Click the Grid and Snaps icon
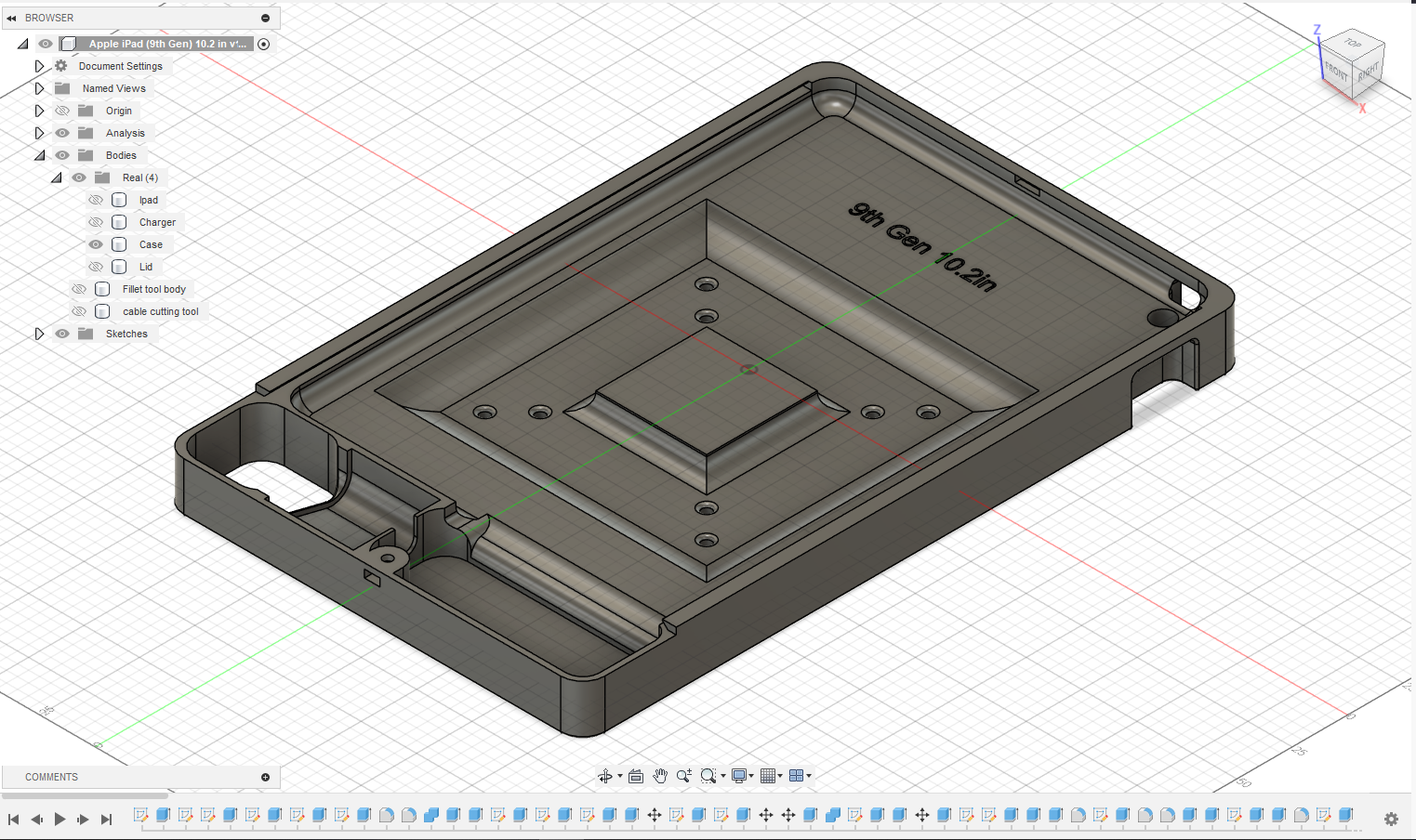 pyautogui.click(x=768, y=776)
